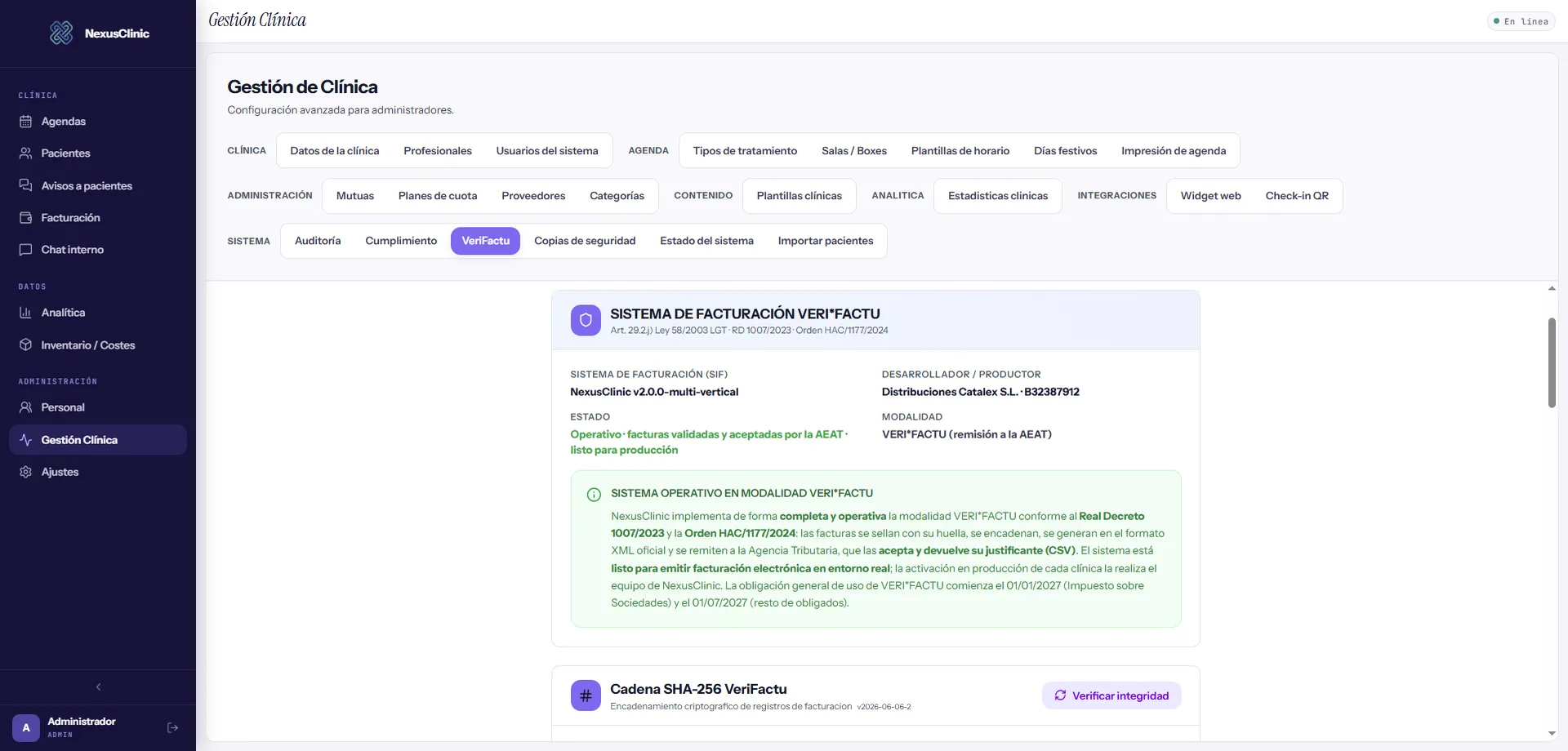Image resolution: width=1568 pixels, height=751 pixels.
Task: Open the Importar pacientes tab
Action: pos(826,241)
